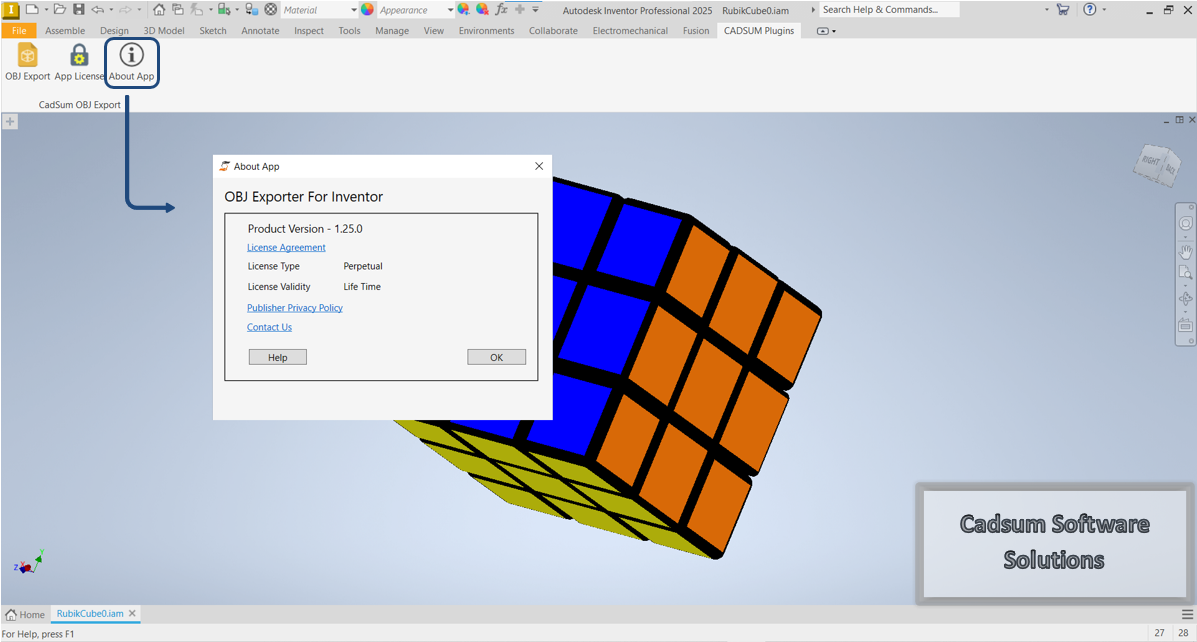Close the RubikCube0.iam document tab
Viewport: 1197px width, 642px height.
coord(132,613)
